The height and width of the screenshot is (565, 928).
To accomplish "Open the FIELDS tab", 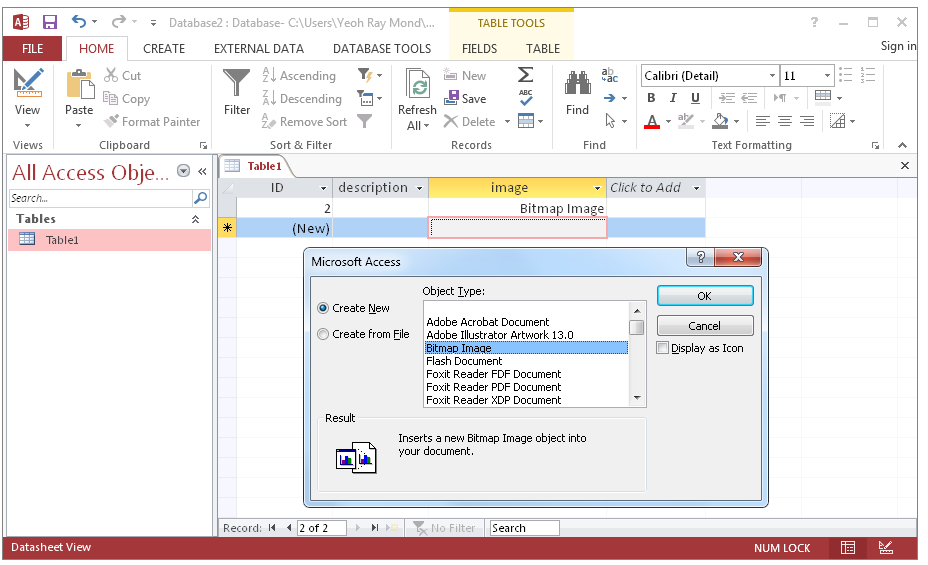I will point(479,49).
